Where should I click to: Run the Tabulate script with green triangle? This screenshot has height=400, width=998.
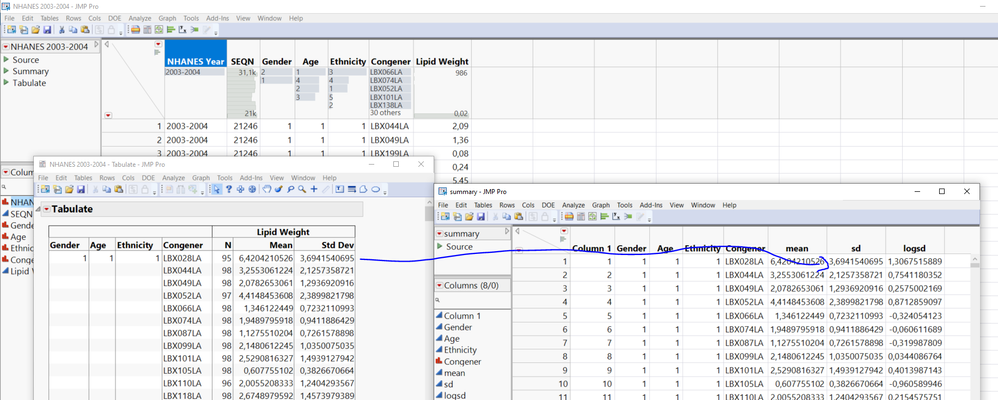point(7,83)
